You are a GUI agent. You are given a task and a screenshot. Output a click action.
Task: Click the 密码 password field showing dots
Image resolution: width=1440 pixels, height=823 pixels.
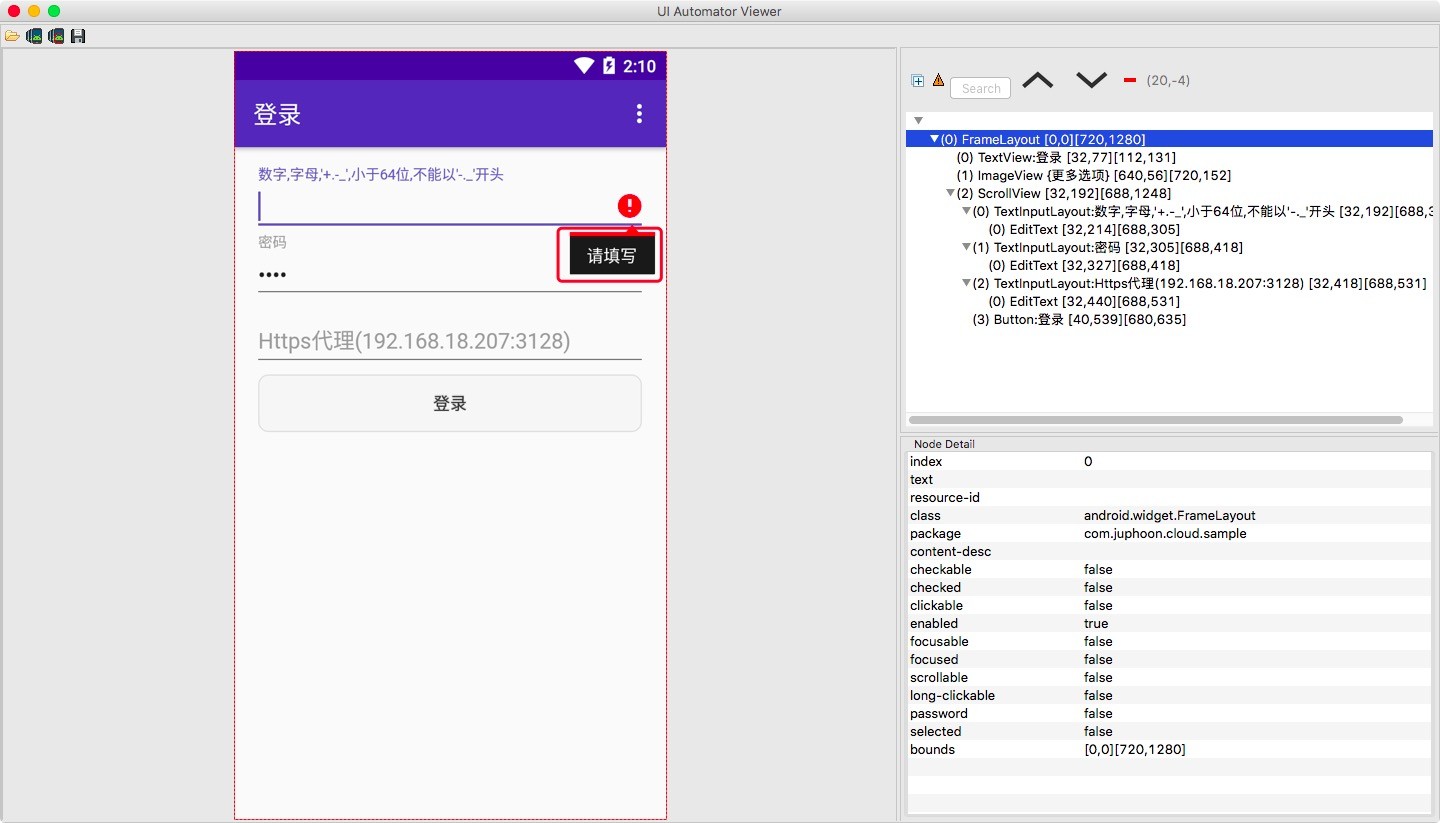(x=450, y=275)
